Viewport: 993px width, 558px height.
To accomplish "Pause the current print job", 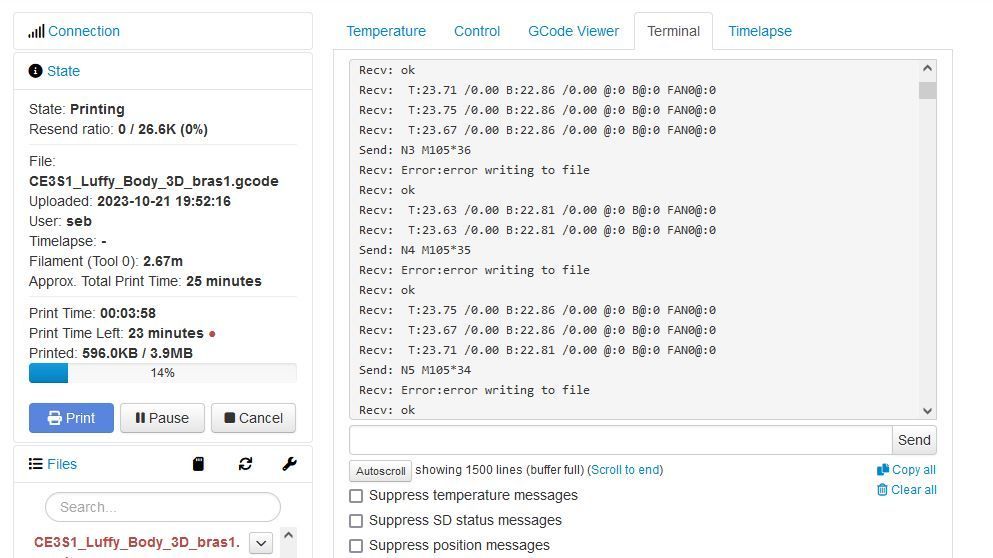I will pyautogui.click(x=162, y=418).
